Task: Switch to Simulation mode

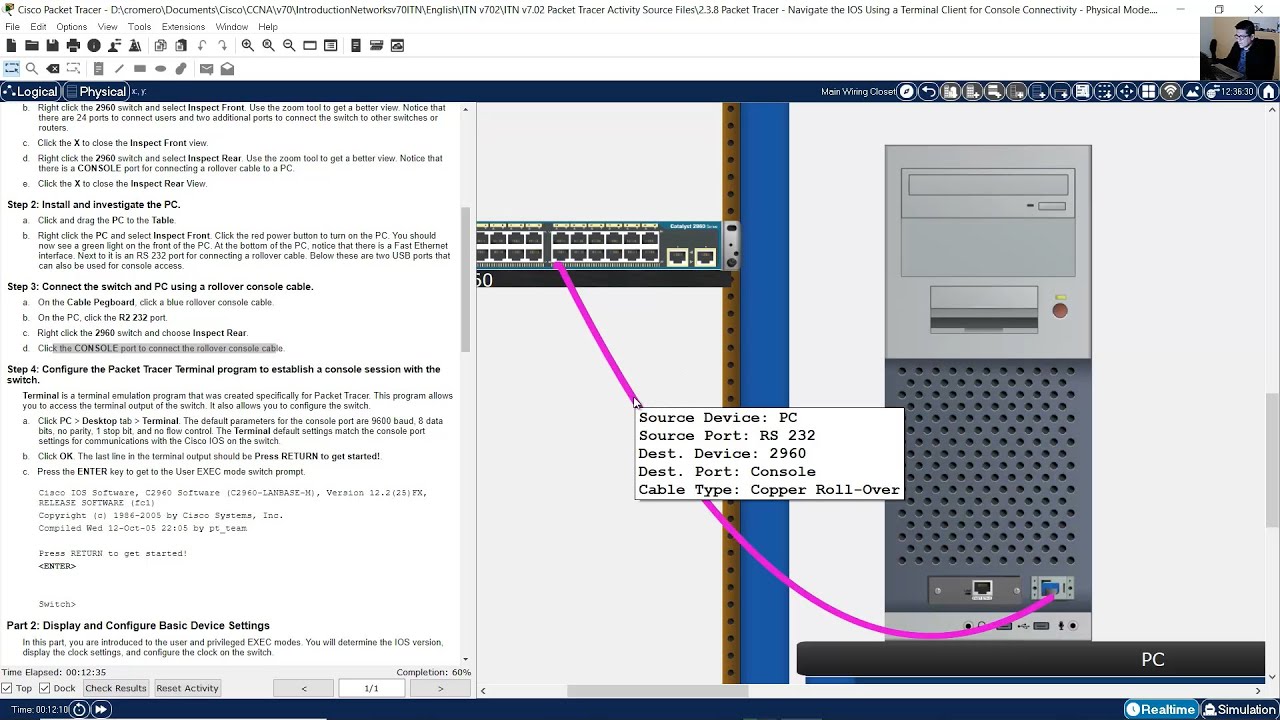Action: (1239, 709)
